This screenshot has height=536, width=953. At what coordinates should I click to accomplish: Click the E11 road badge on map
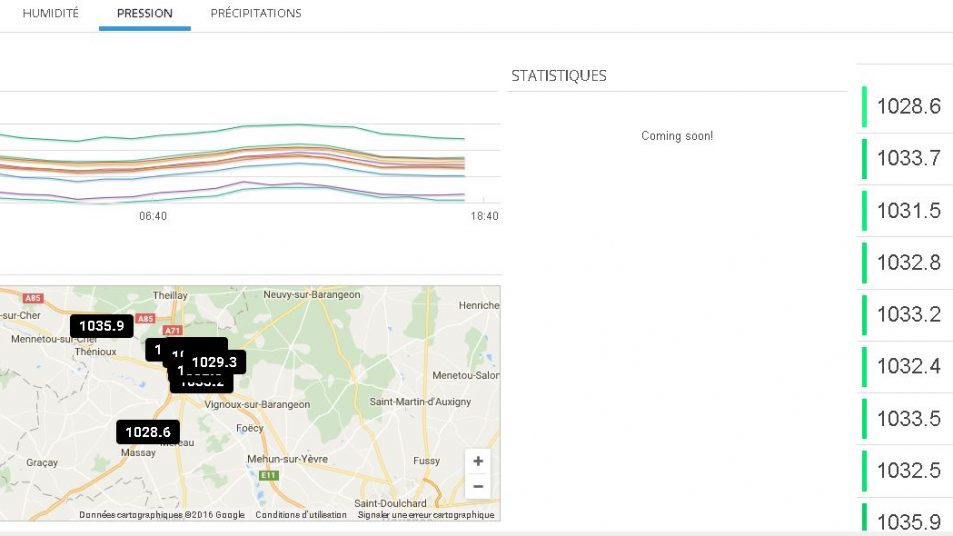pyautogui.click(x=268, y=475)
